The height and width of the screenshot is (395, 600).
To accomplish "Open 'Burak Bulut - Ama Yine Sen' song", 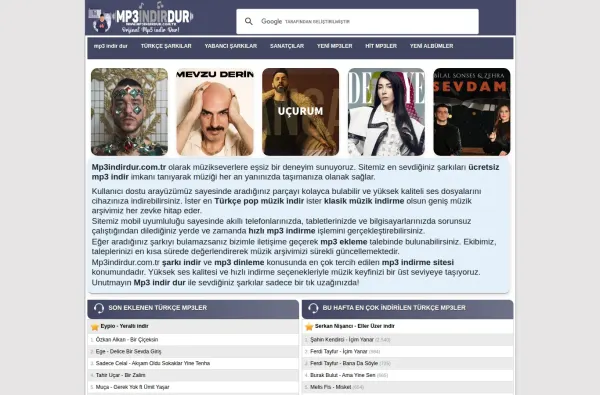I will tap(342, 375).
